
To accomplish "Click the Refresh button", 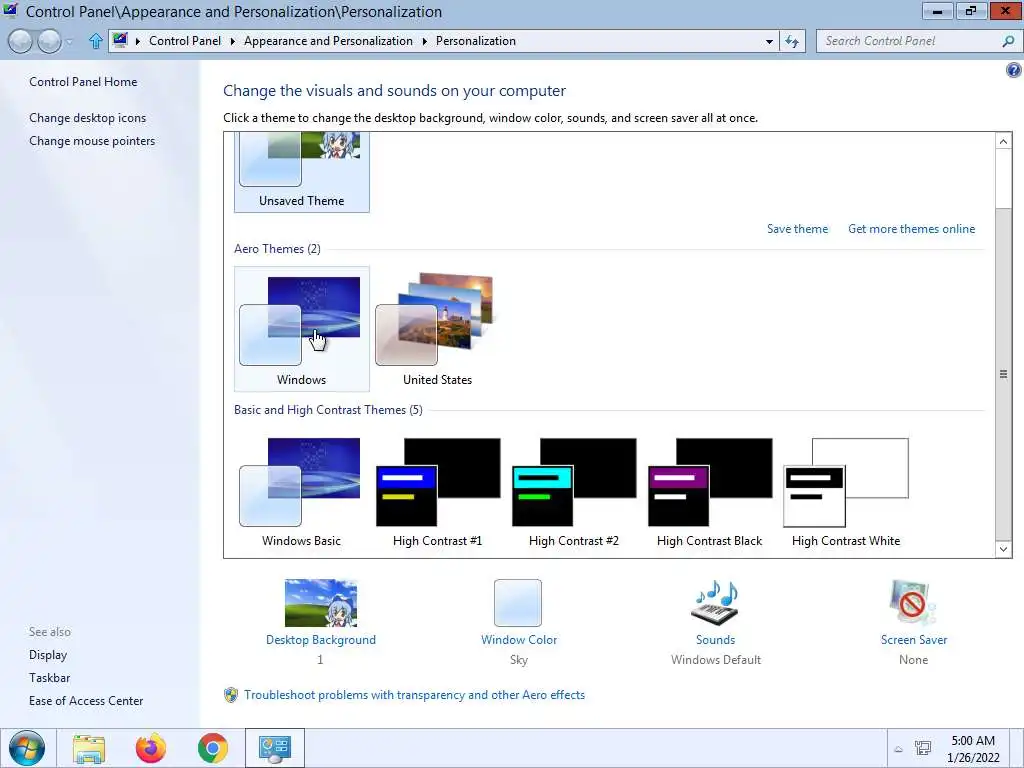I will 792,41.
